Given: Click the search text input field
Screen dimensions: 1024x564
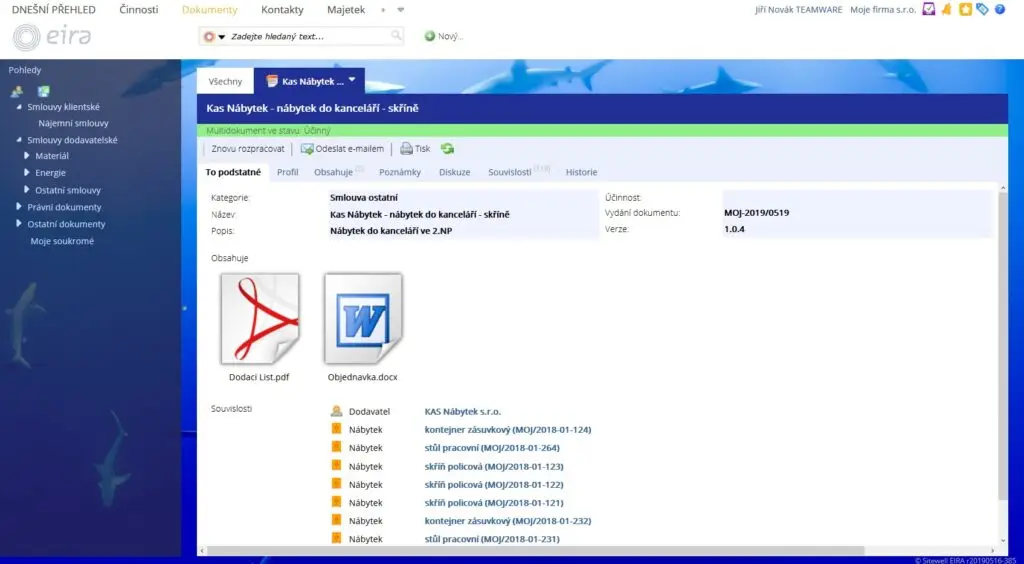Looking at the screenshot, I should [310, 36].
